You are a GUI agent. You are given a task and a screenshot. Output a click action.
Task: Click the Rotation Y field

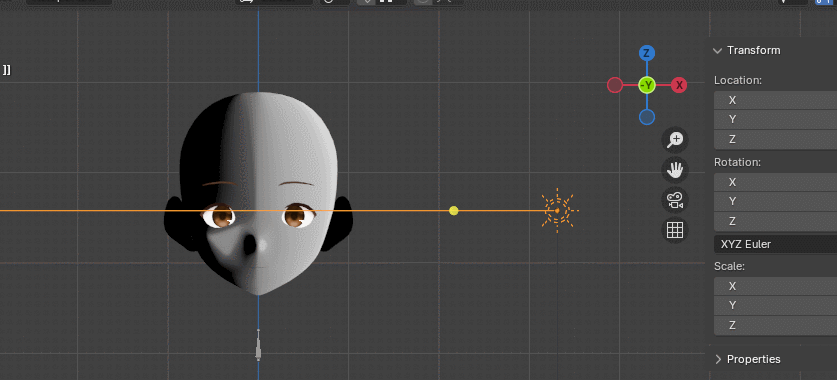click(776, 201)
